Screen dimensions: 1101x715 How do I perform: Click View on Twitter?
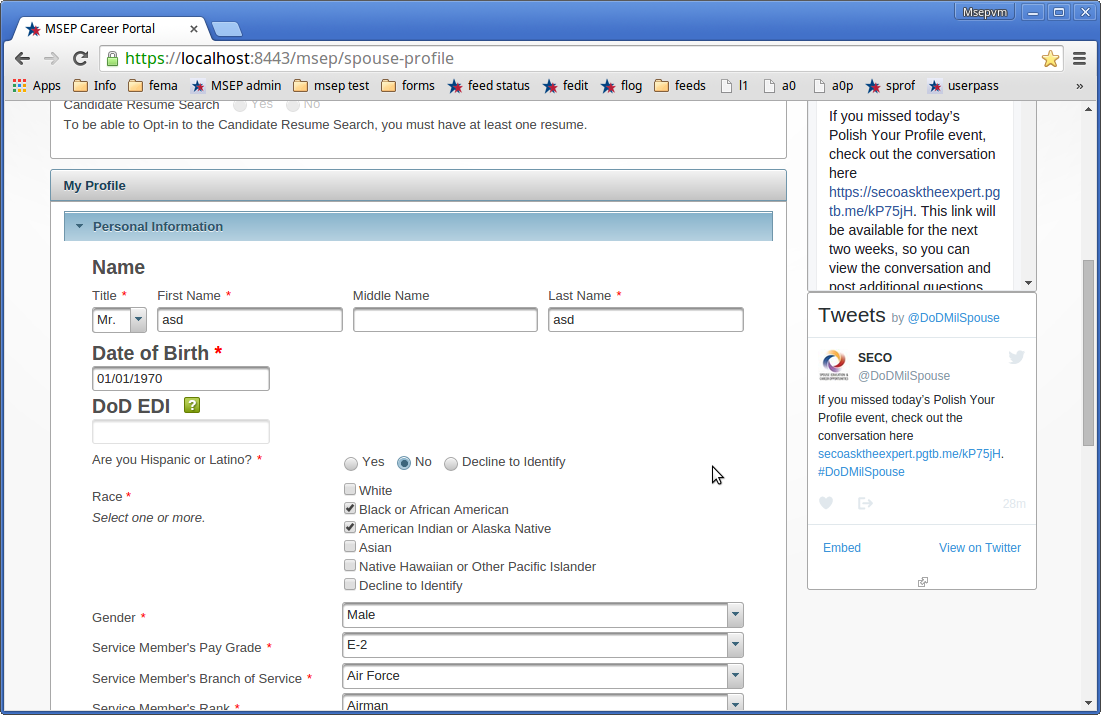(980, 548)
